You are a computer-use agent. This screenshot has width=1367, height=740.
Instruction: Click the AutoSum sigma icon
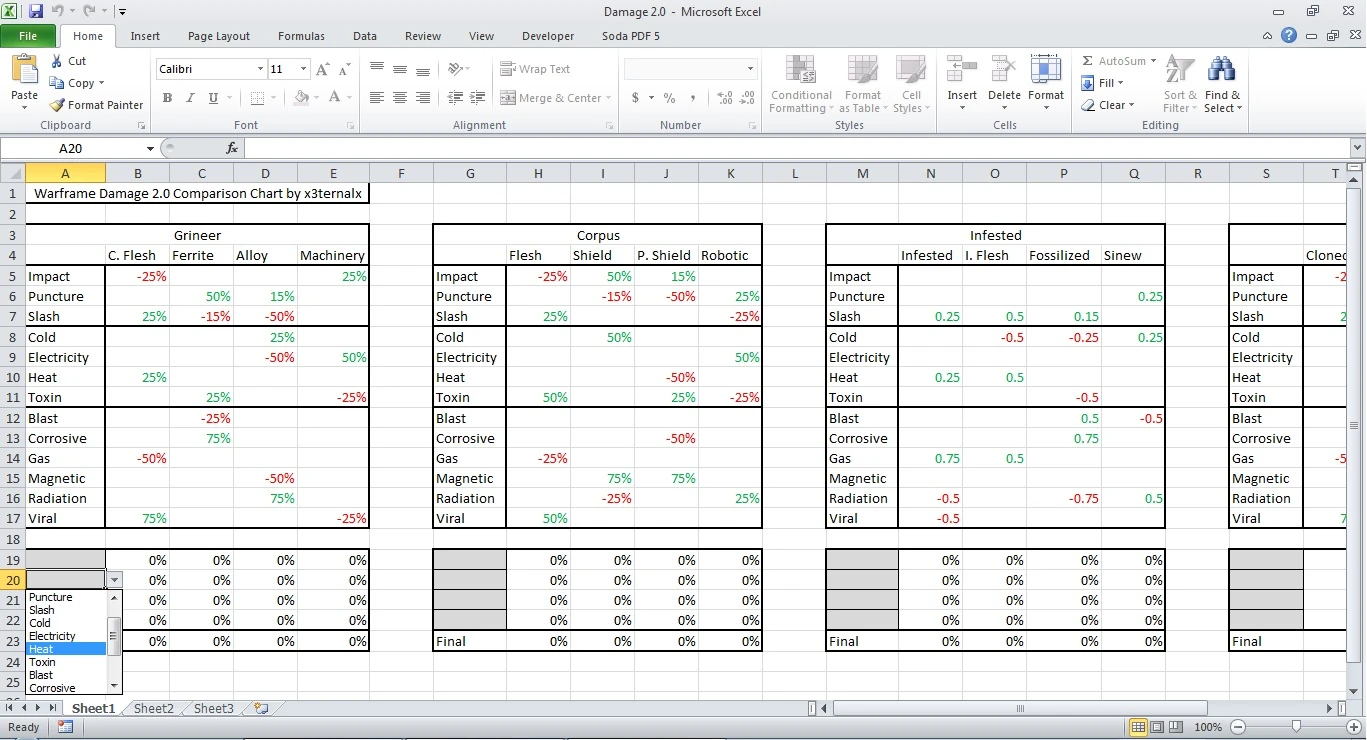1088,61
